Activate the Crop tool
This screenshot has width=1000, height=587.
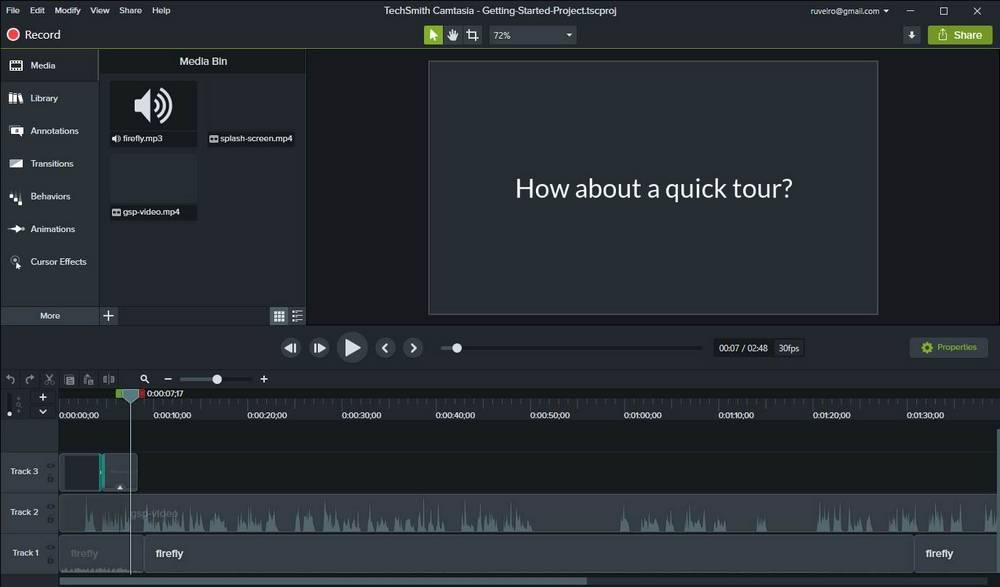(x=473, y=35)
